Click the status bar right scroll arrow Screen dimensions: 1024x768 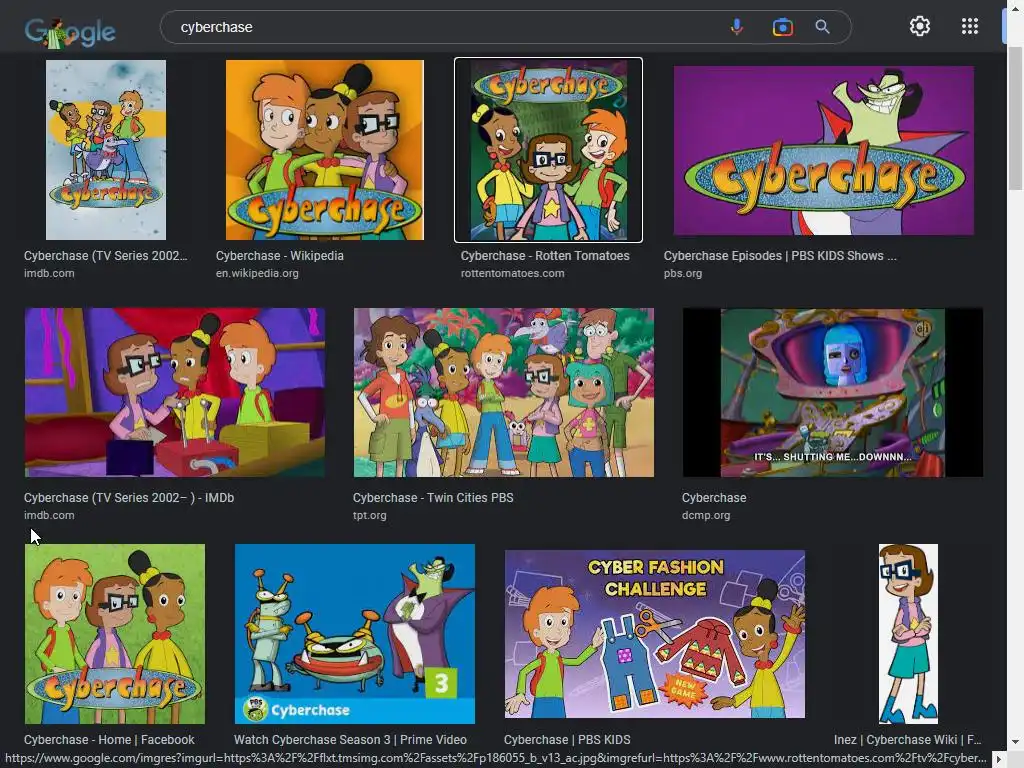pos(998,760)
